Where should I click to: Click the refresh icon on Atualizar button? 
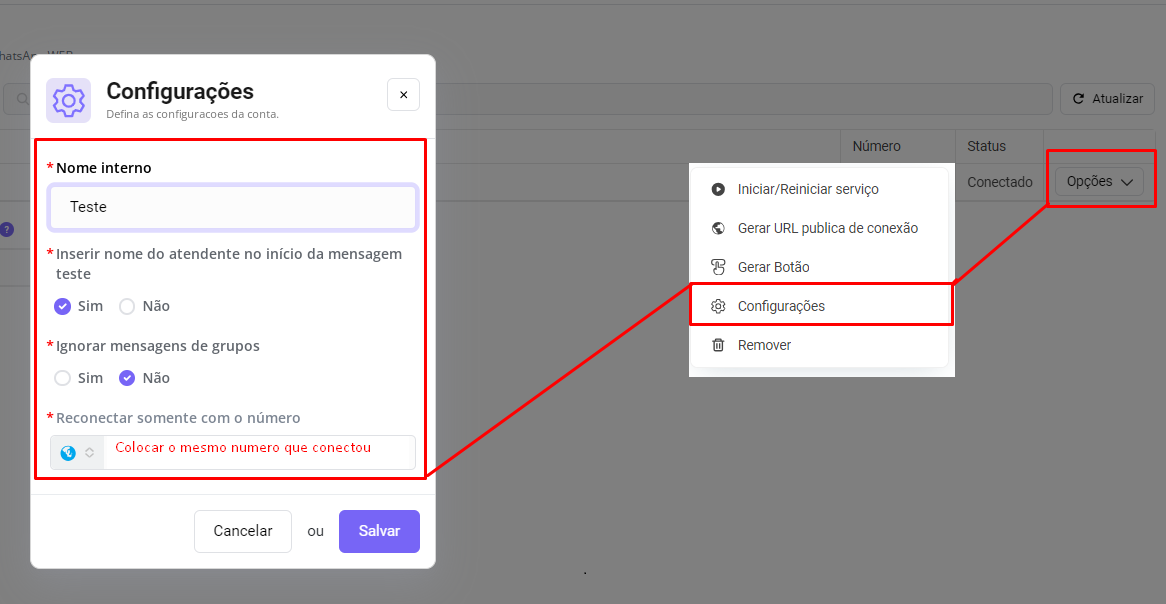pos(1078,99)
